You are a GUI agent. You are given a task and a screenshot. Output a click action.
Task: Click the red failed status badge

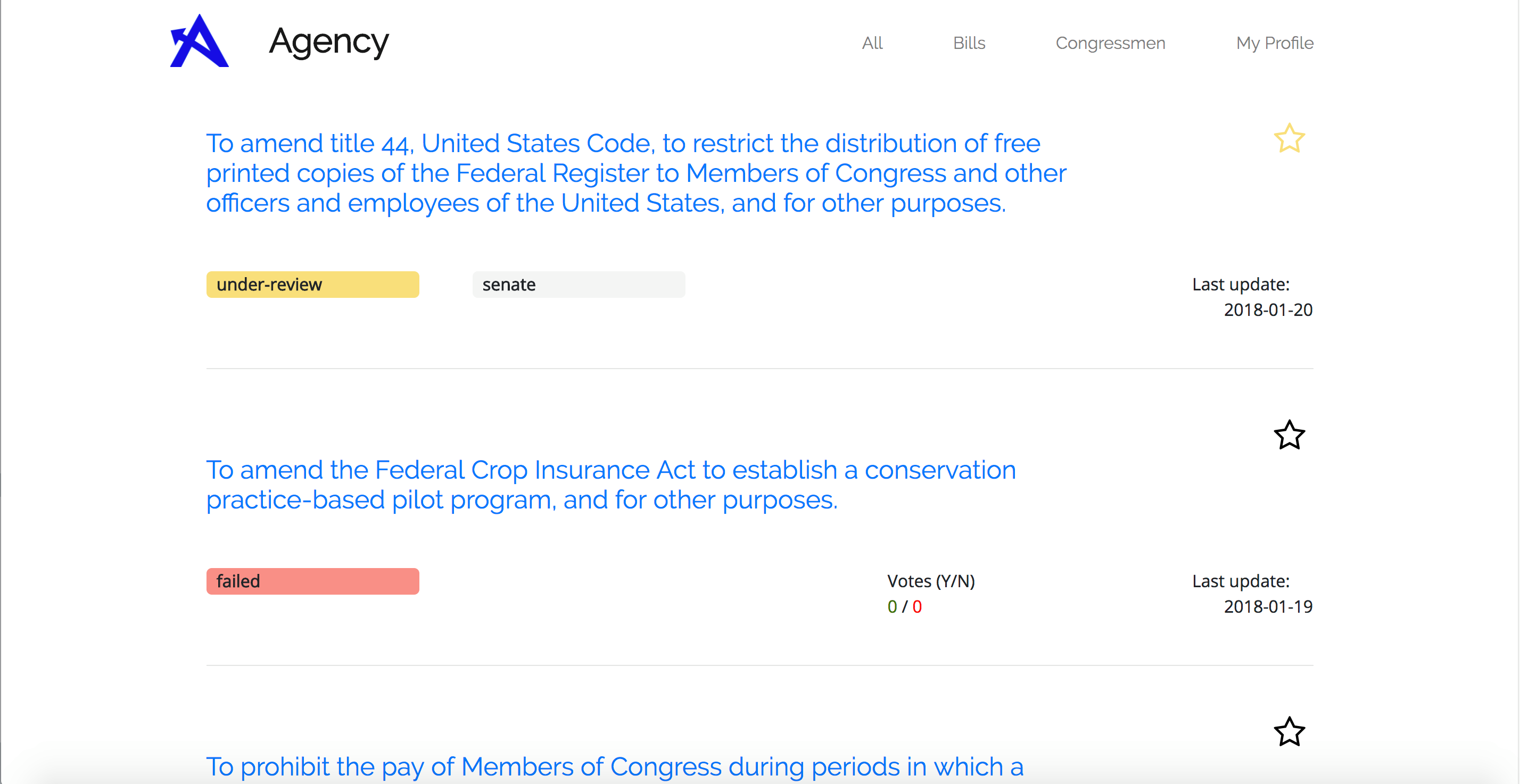tap(313, 581)
